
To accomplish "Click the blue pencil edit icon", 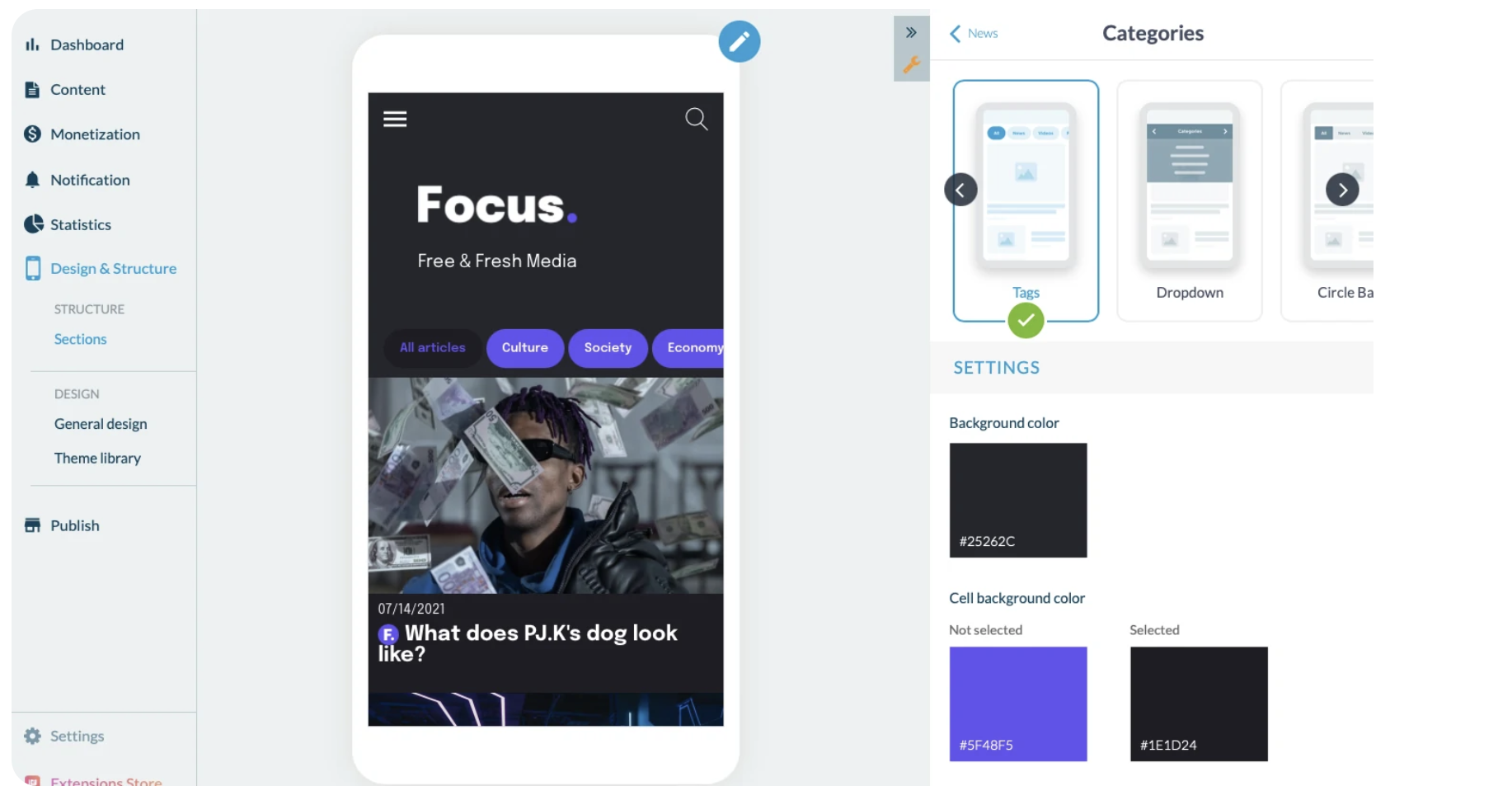I will coord(739,41).
